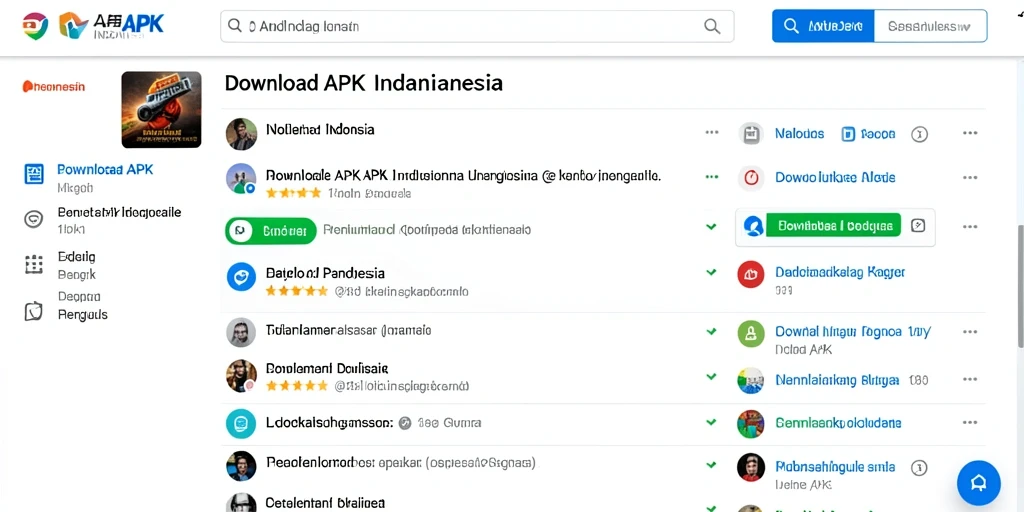Expand the green chevron of "Tulanlameralsasar" row
The width and height of the screenshot is (1024, 512).
pos(711,331)
